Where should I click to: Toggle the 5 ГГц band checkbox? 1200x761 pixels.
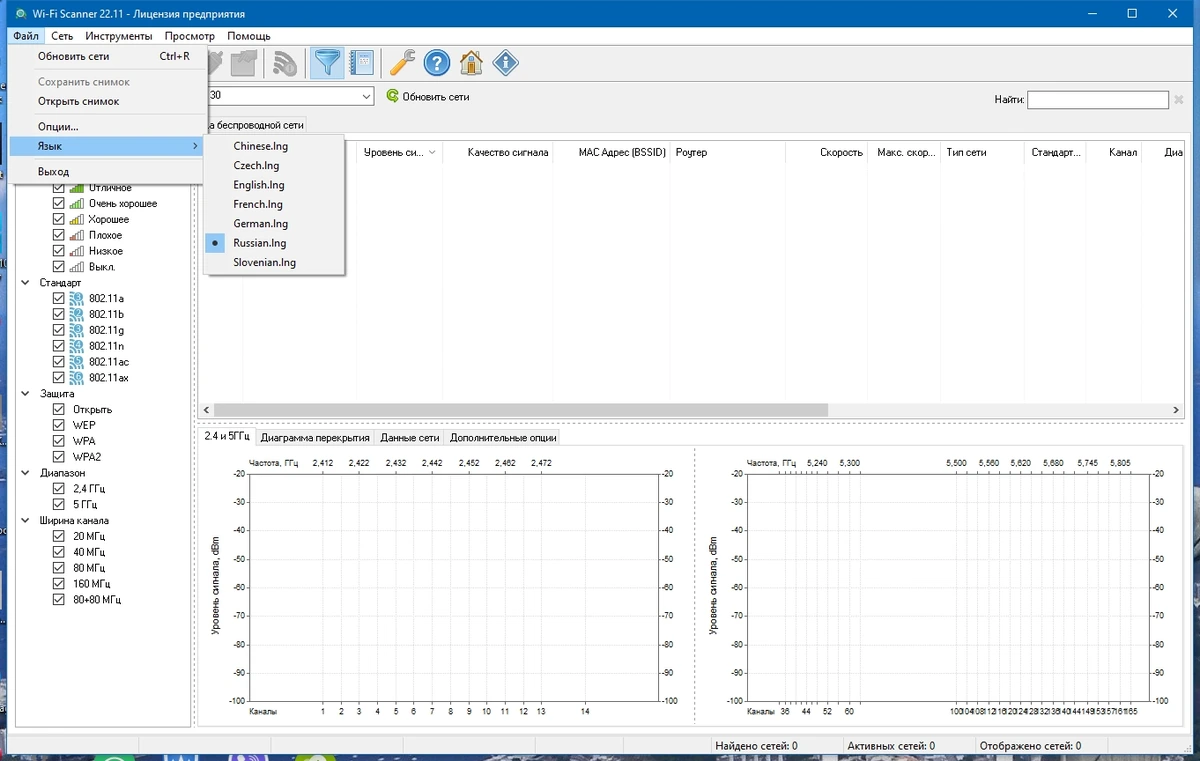[x=59, y=504]
